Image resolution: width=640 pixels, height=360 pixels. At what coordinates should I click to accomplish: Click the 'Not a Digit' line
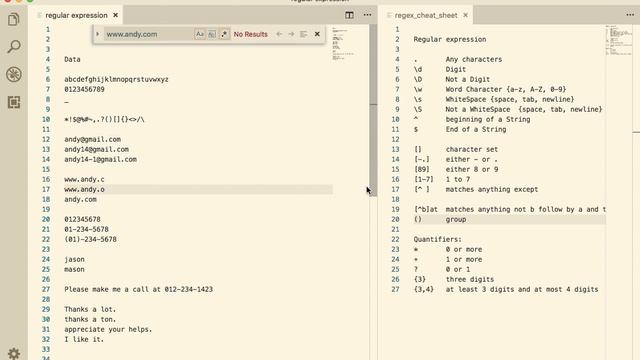pos(452,79)
